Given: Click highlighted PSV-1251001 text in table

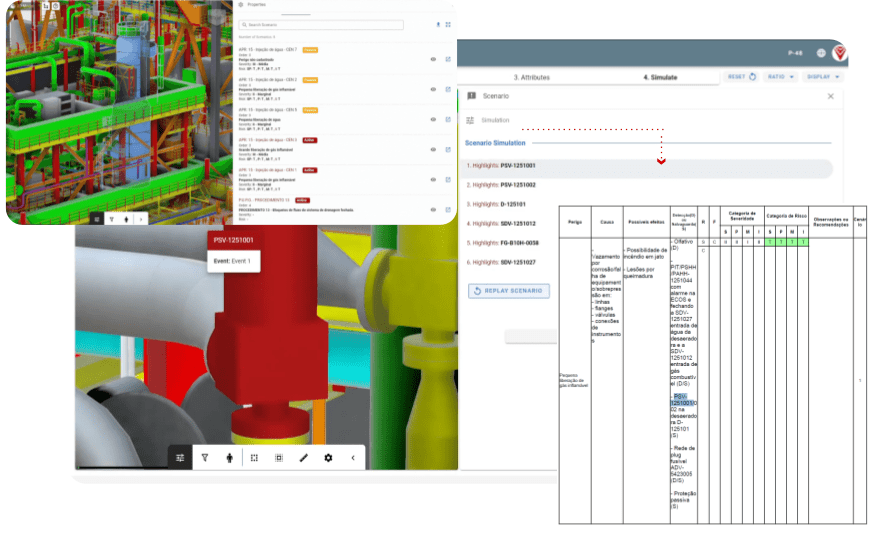Looking at the screenshot, I should pyautogui.click(x=682, y=400).
